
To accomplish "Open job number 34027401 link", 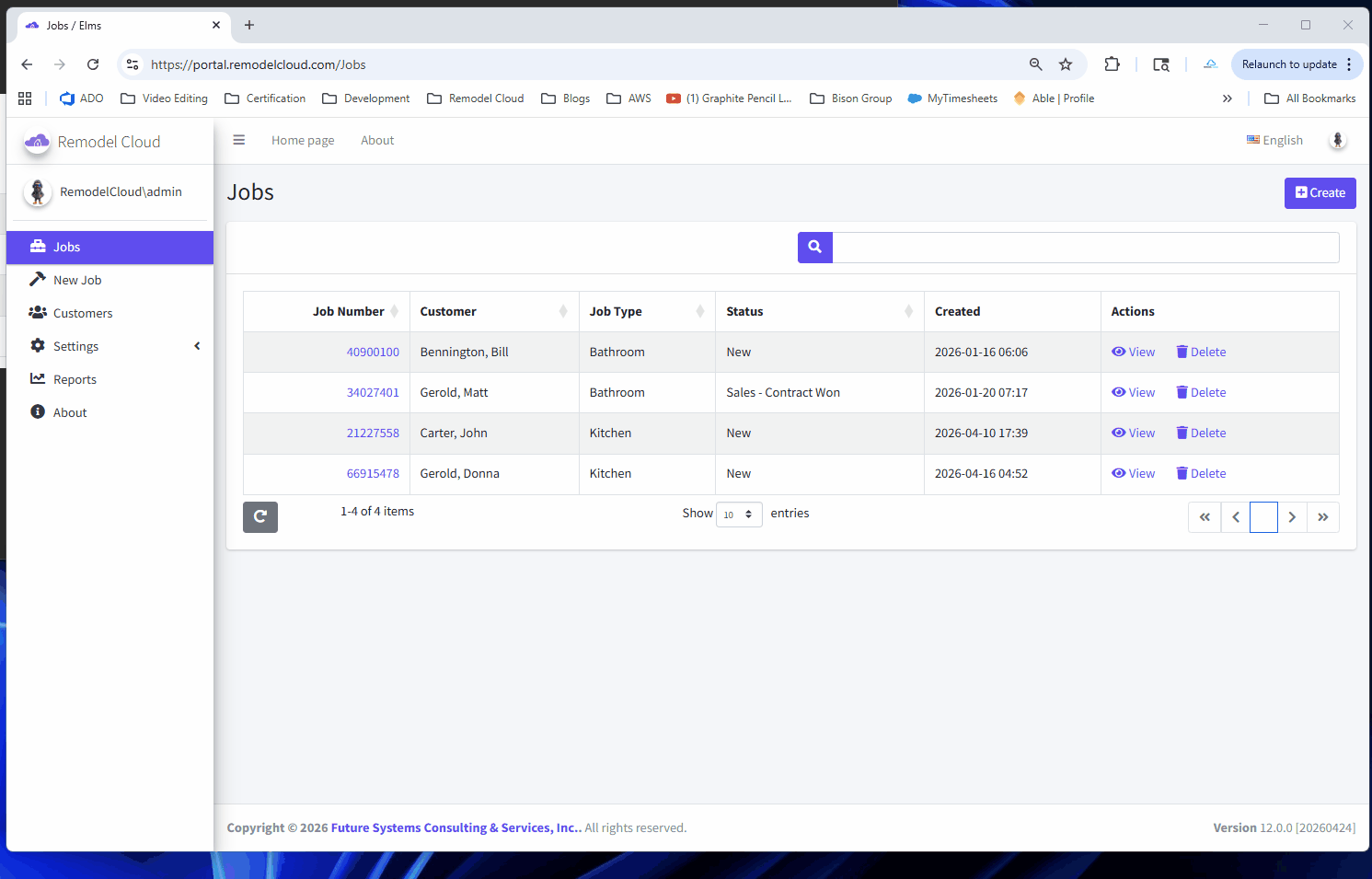I will (x=373, y=393).
